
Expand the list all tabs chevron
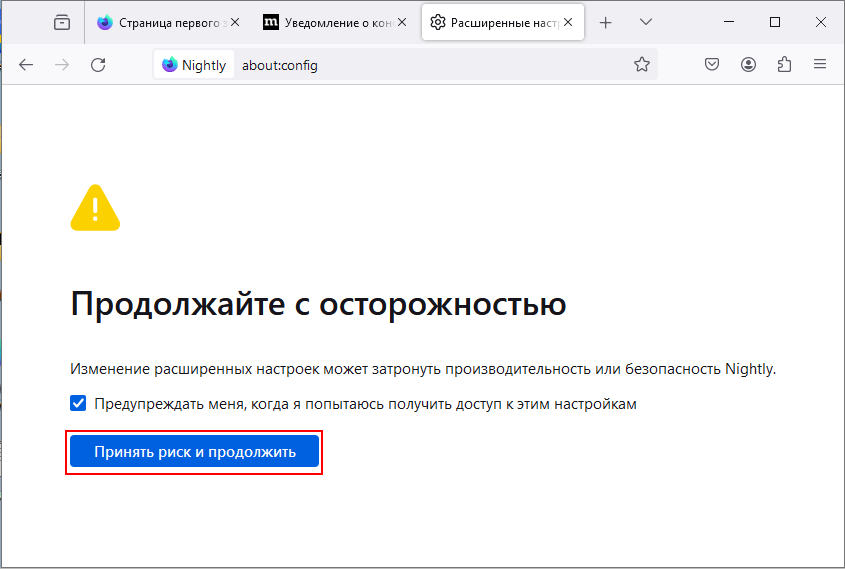(646, 23)
